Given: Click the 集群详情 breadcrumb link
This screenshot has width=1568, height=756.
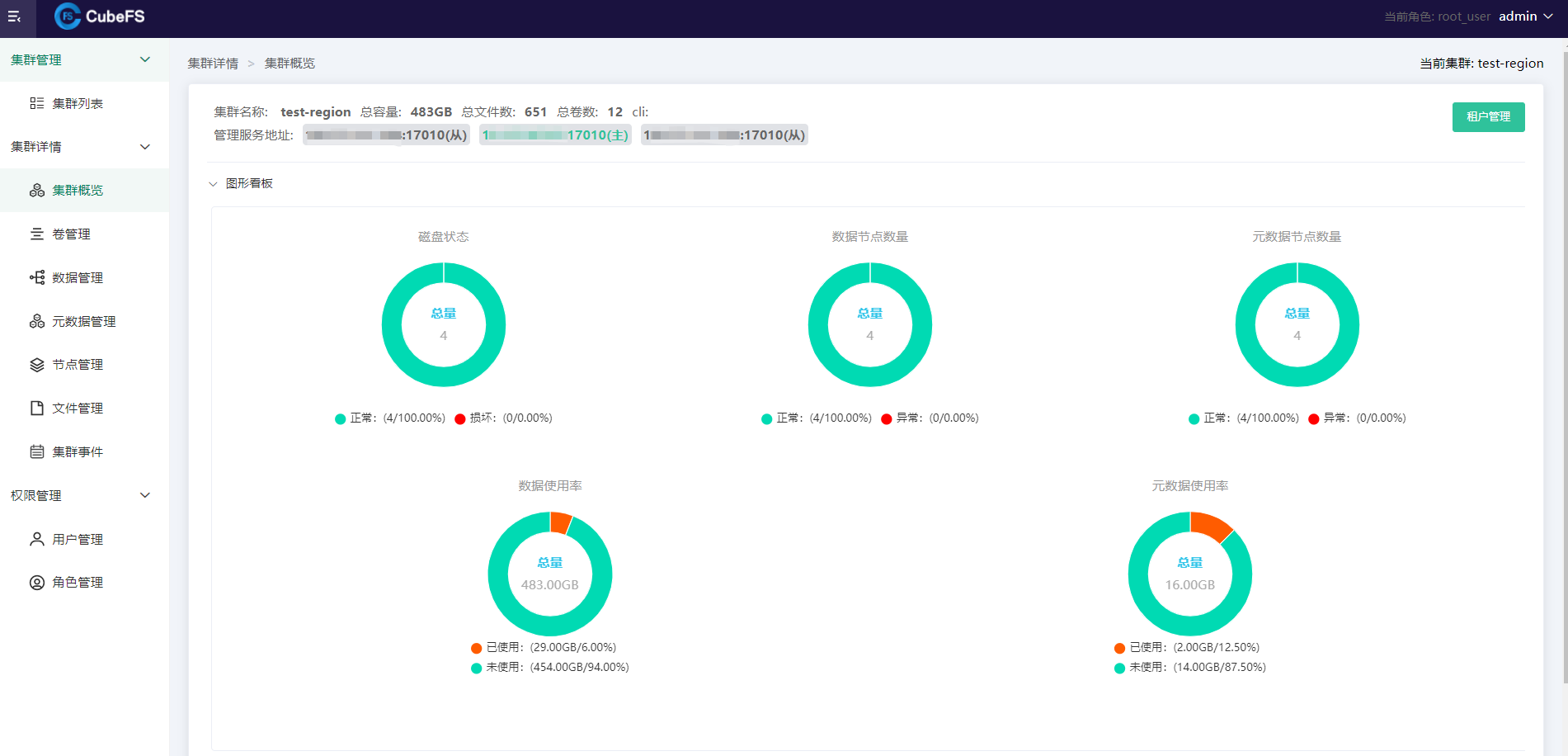Looking at the screenshot, I should (213, 64).
